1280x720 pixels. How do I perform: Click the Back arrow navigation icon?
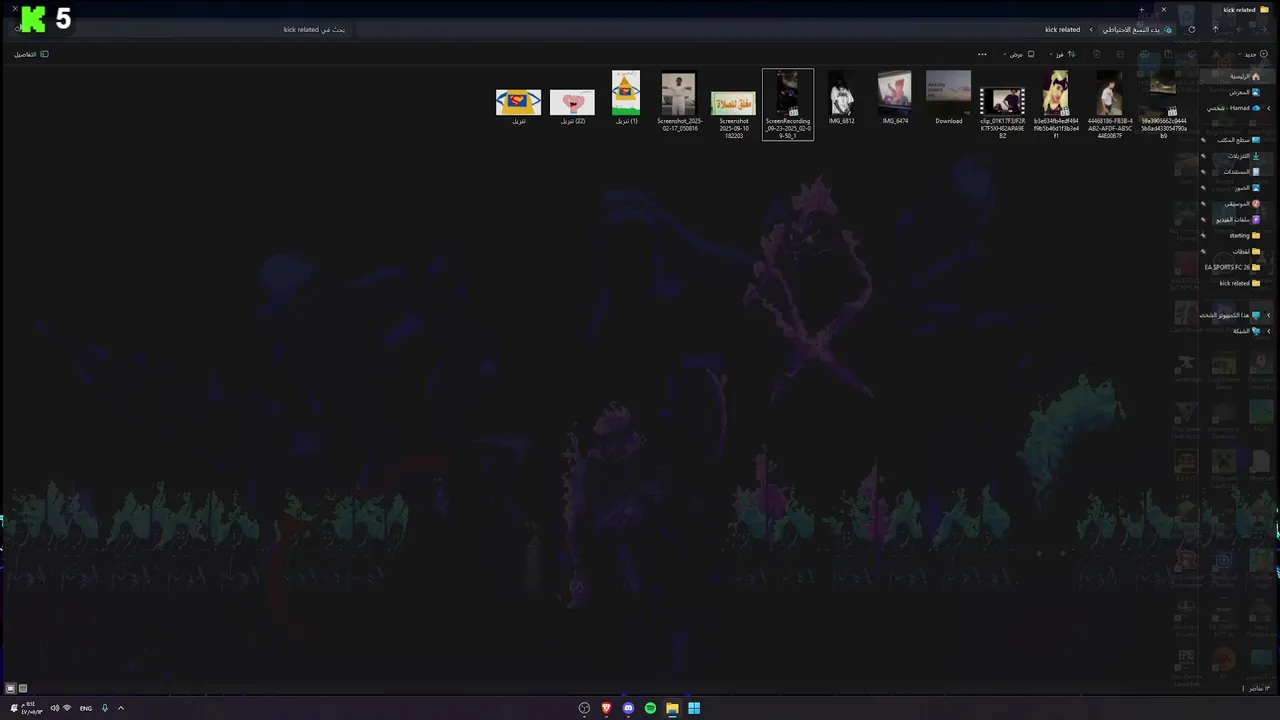point(1263,29)
